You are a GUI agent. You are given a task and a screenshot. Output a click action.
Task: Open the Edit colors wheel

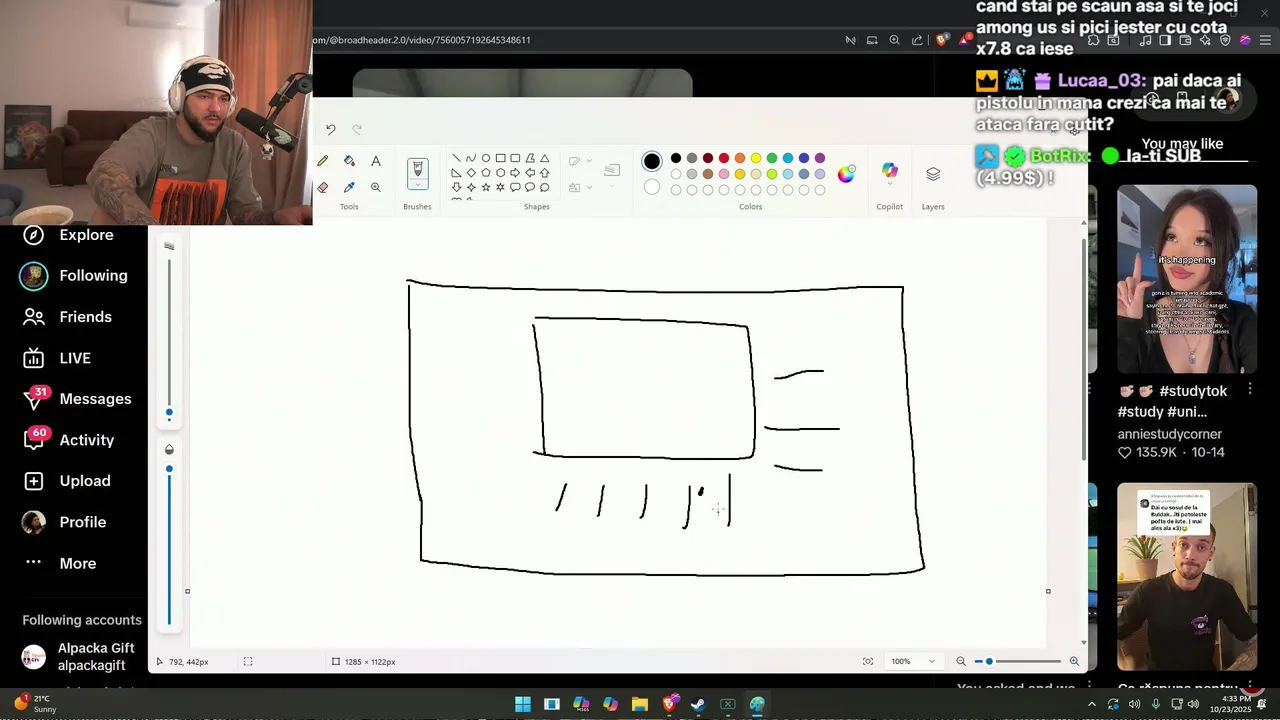pos(847,174)
